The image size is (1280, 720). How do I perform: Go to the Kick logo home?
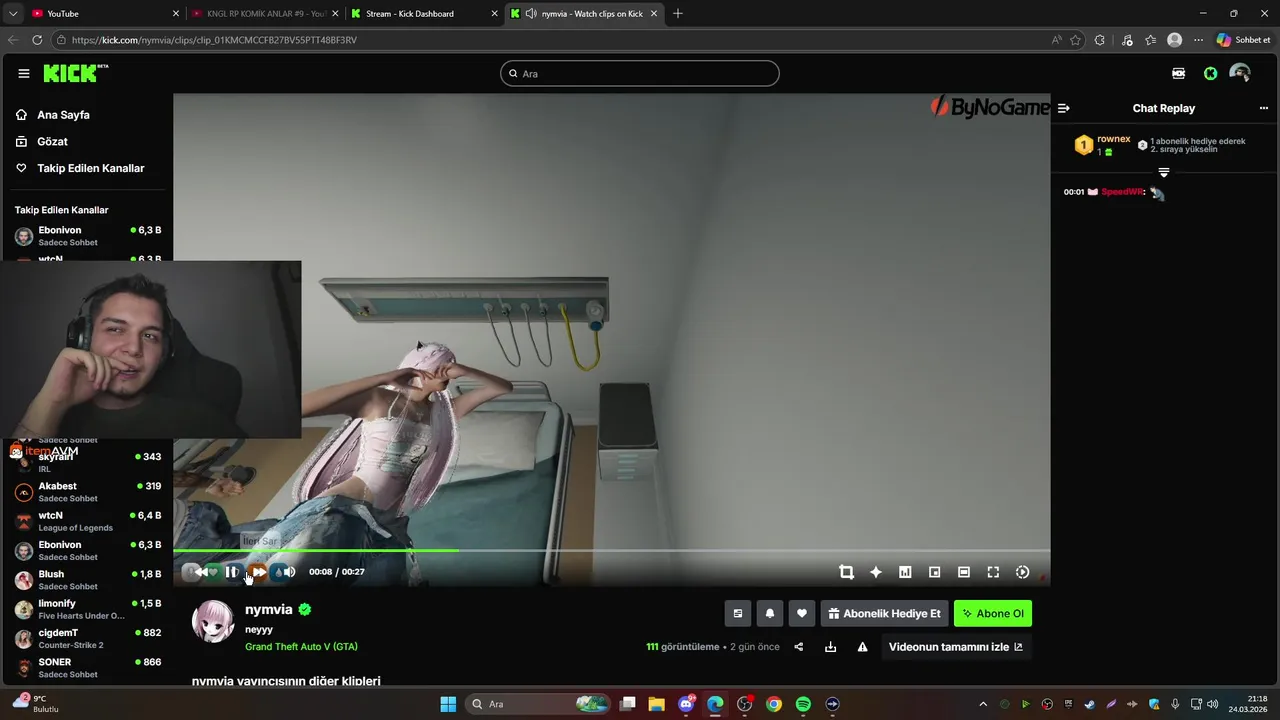pyautogui.click(x=75, y=73)
